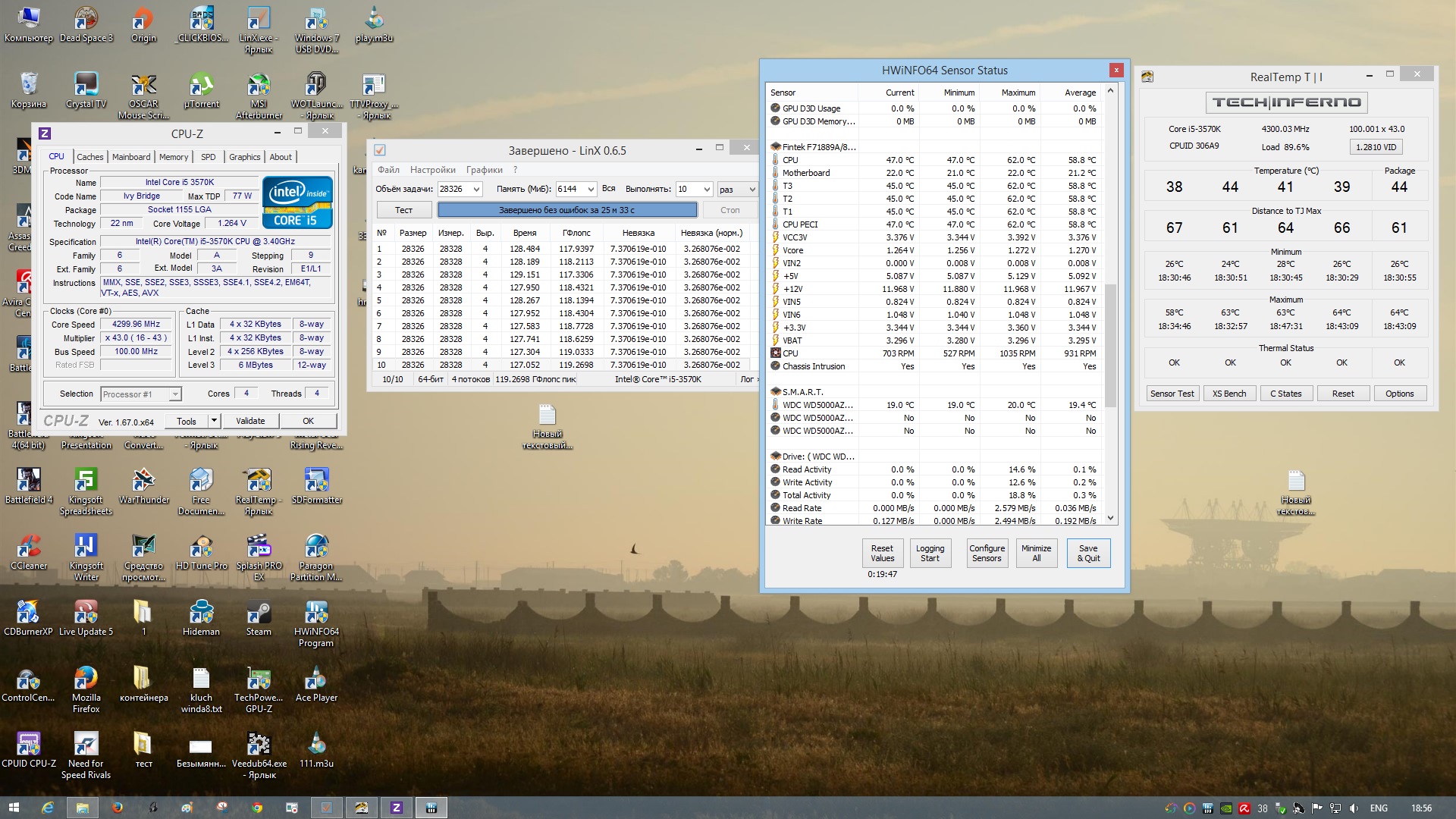Open the Tools dropdown arrow in CPU-Z
Screen dimensions: 1456x819
tap(214, 421)
